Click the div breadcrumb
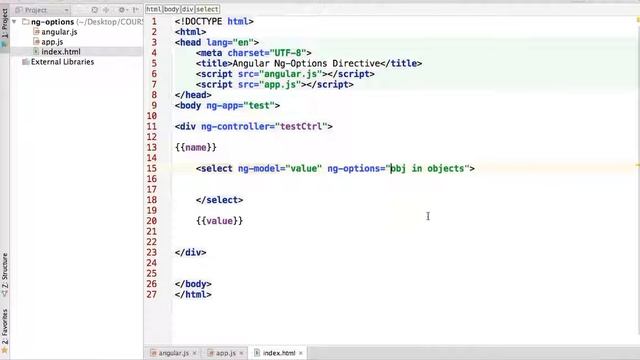 pos(187,9)
